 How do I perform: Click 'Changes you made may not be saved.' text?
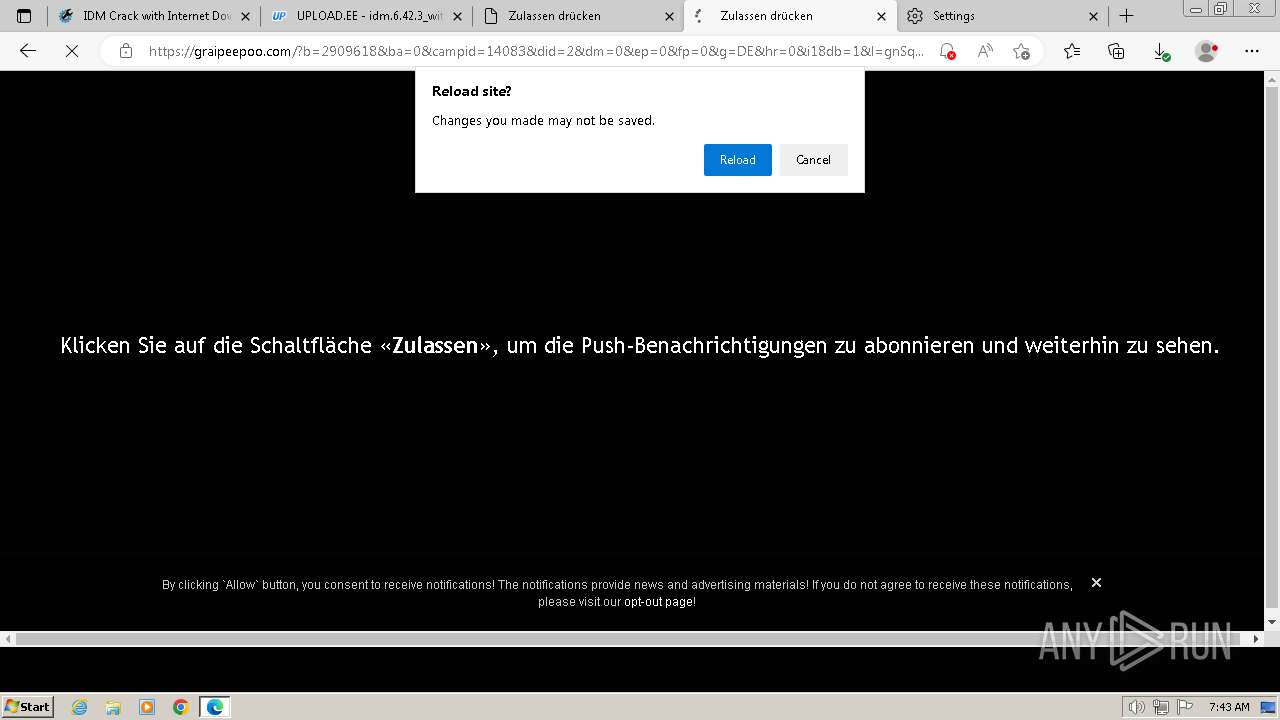click(x=543, y=121)
